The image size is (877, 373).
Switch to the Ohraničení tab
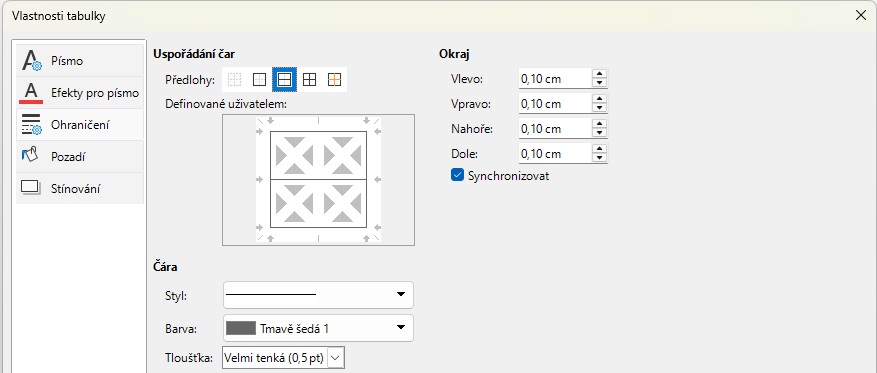(80, 125)
